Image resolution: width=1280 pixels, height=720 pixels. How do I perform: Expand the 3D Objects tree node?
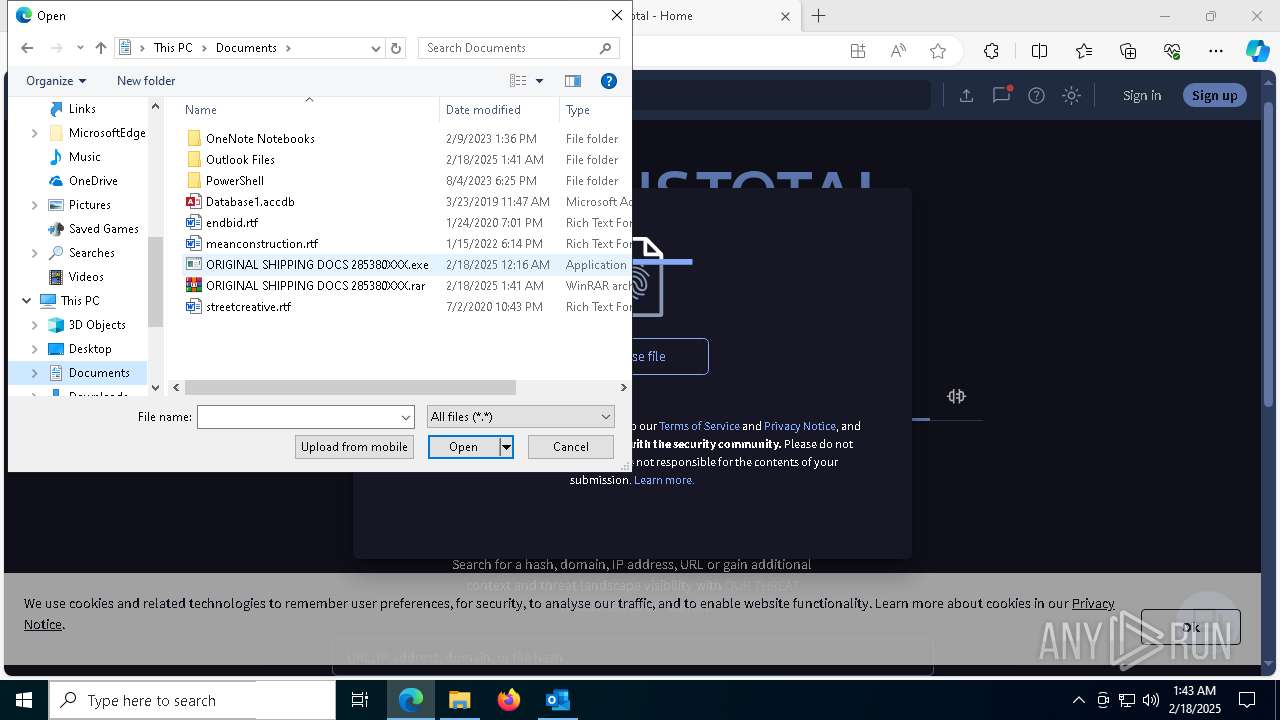coord(35,325)
